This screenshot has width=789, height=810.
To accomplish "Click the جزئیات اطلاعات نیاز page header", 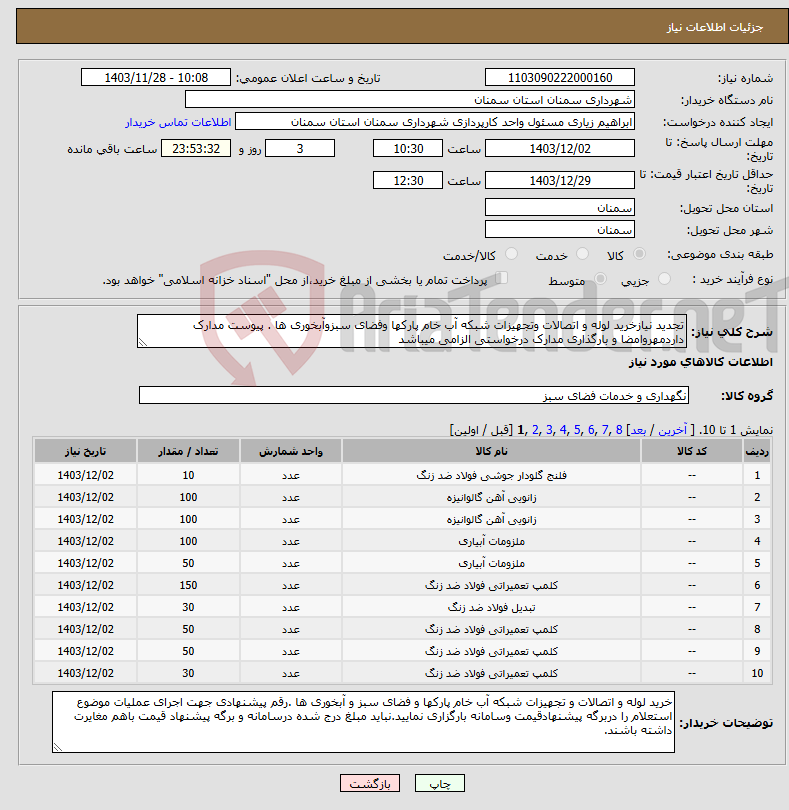I will (715, 27).
